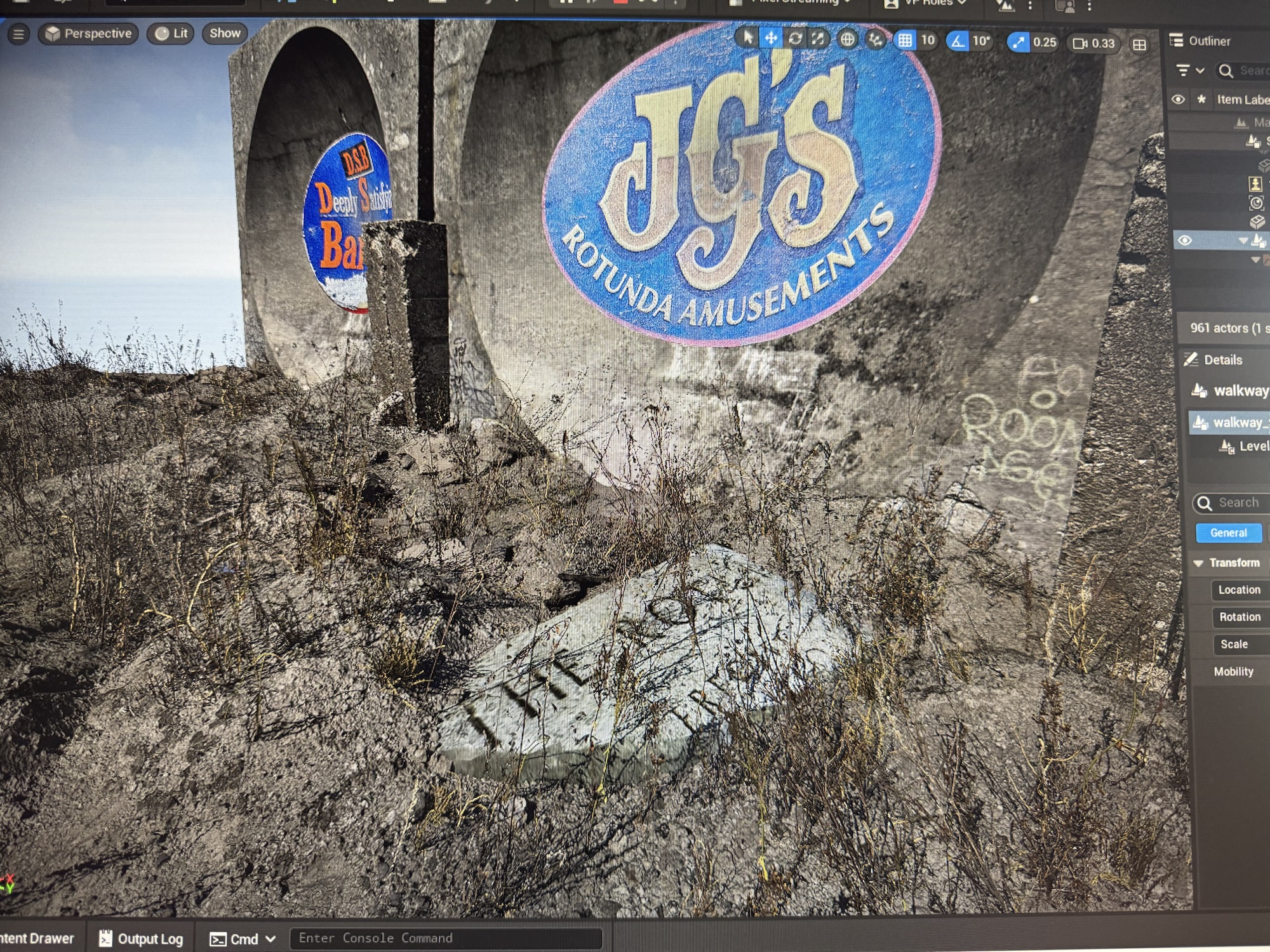This screenshot has width=1270, height=952.
Task: Toggle world/local coordinate system globe
Action: click(847, 39)
